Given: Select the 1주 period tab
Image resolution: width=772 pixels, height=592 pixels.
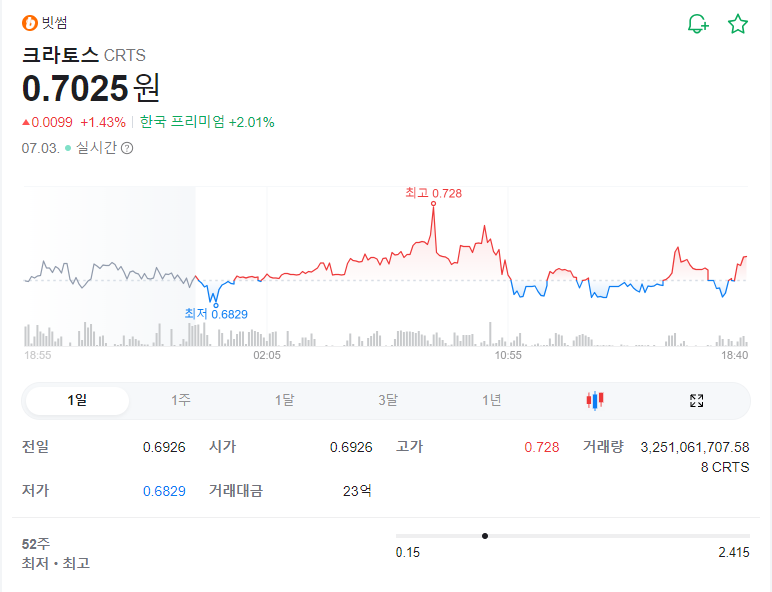Looking at the screenshot, I should (181, 401).
